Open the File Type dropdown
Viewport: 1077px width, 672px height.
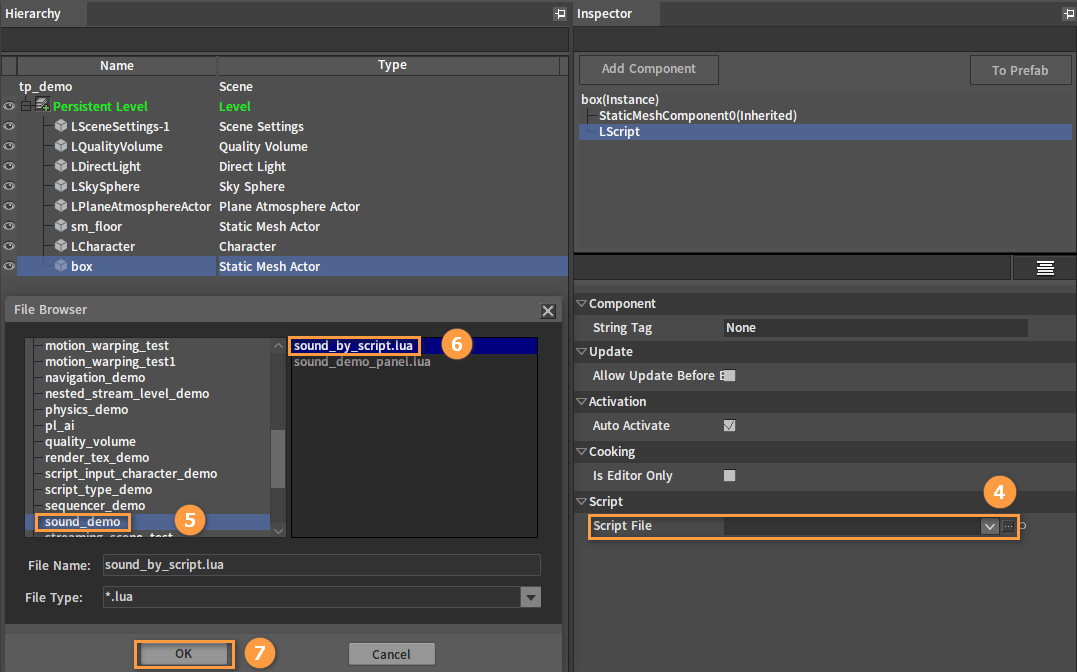pyautogui.click(x=530, y=597)
